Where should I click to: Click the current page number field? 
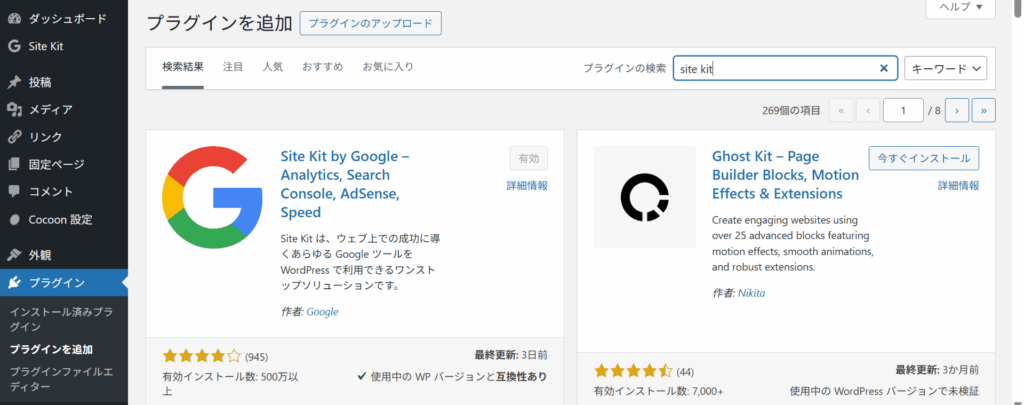tap(903, 110)
